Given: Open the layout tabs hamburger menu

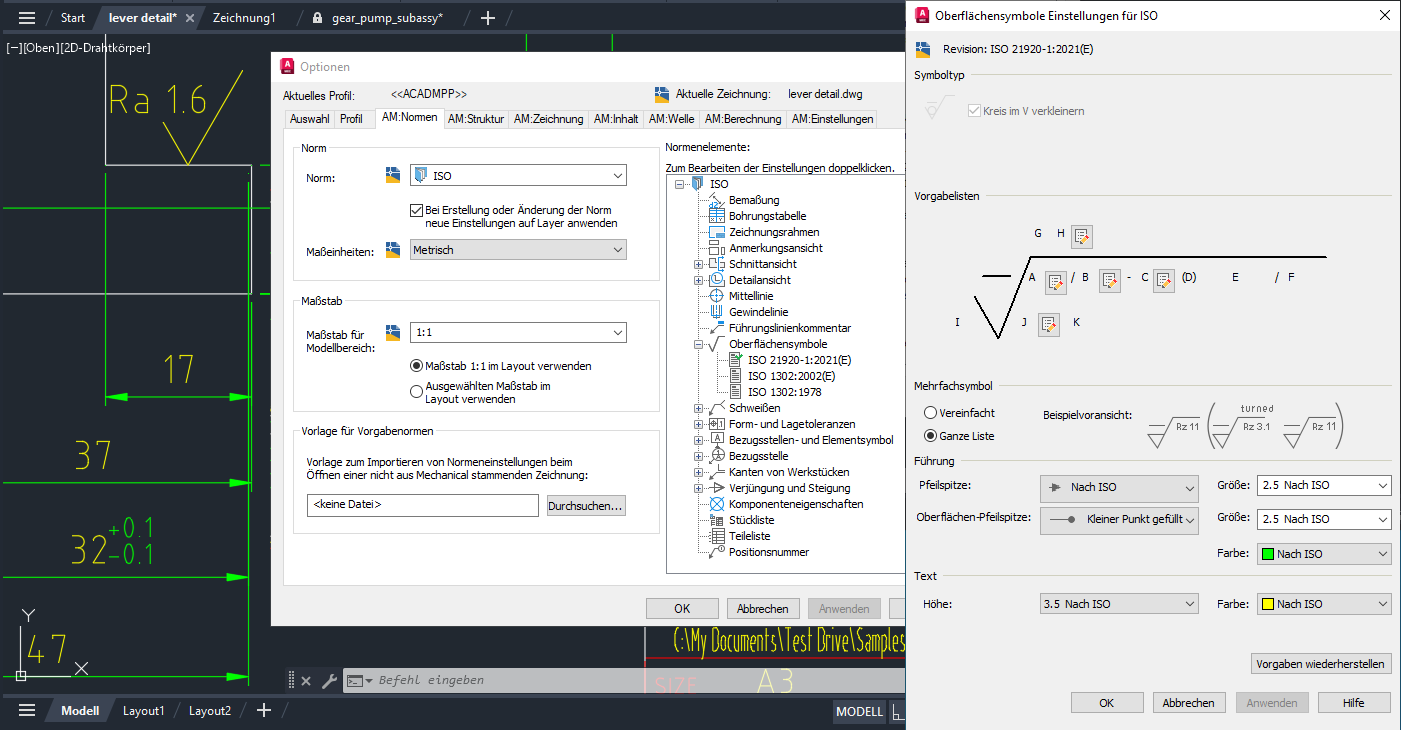Looking at the screenshot, I should point(27,711).
